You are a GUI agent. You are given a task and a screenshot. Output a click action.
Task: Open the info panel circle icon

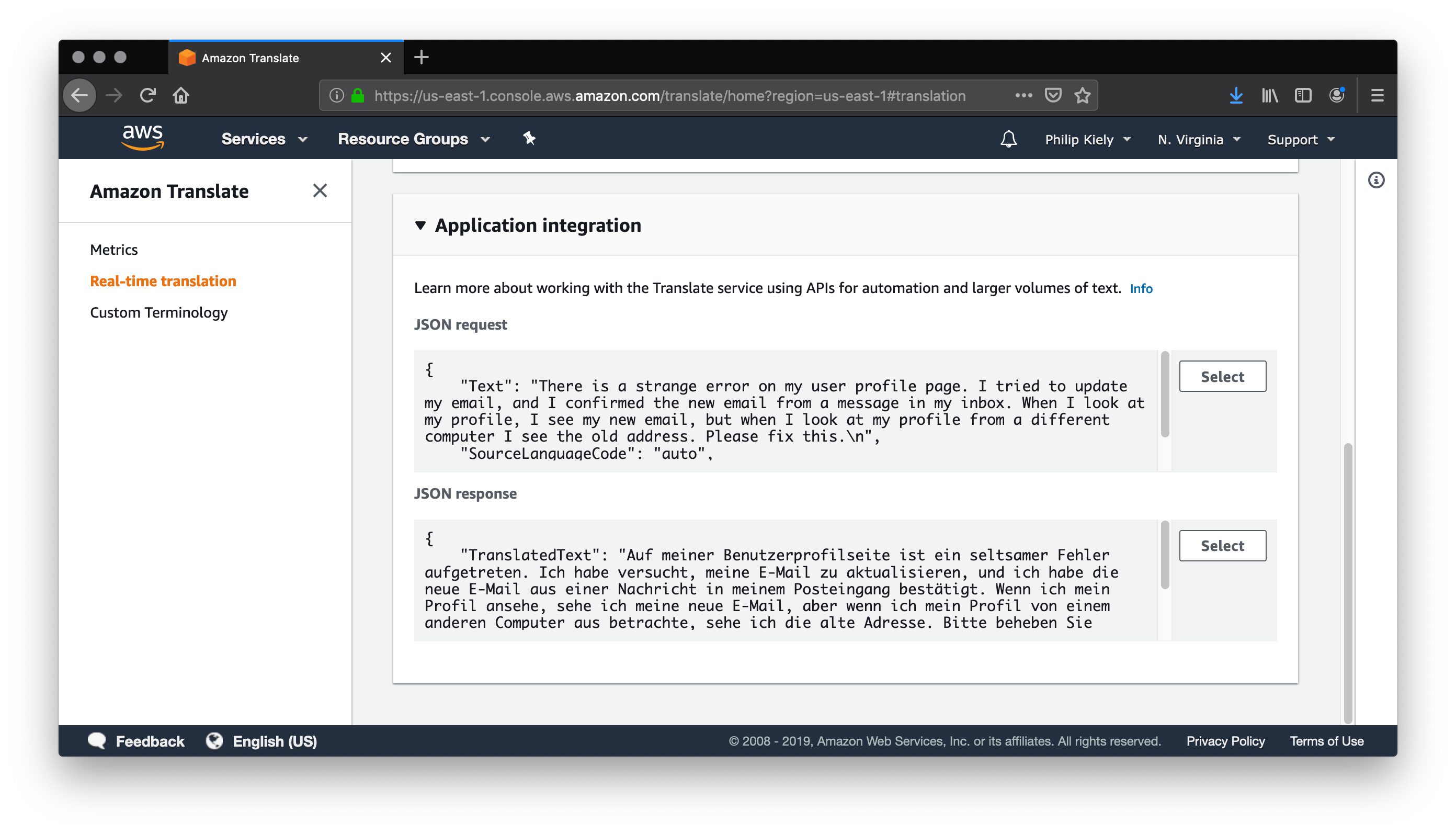click(1376, 181)
